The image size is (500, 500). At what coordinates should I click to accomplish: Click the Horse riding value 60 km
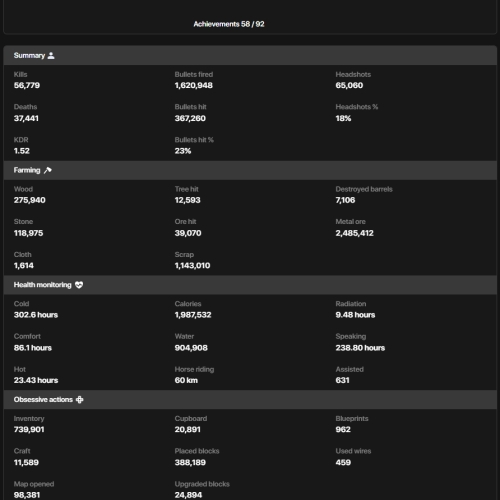point(186,380)
